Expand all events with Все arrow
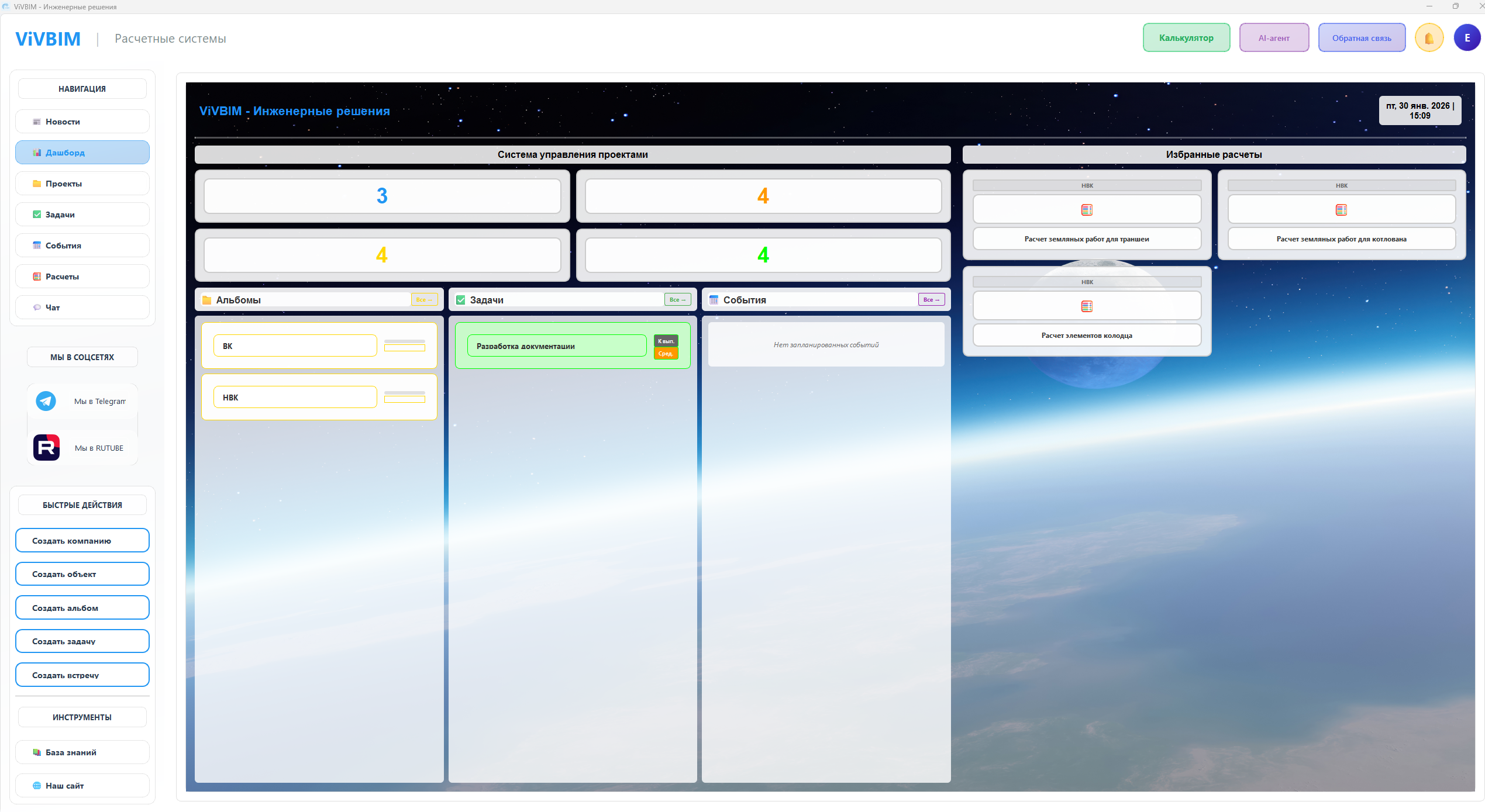 click(x=931, y=300)
